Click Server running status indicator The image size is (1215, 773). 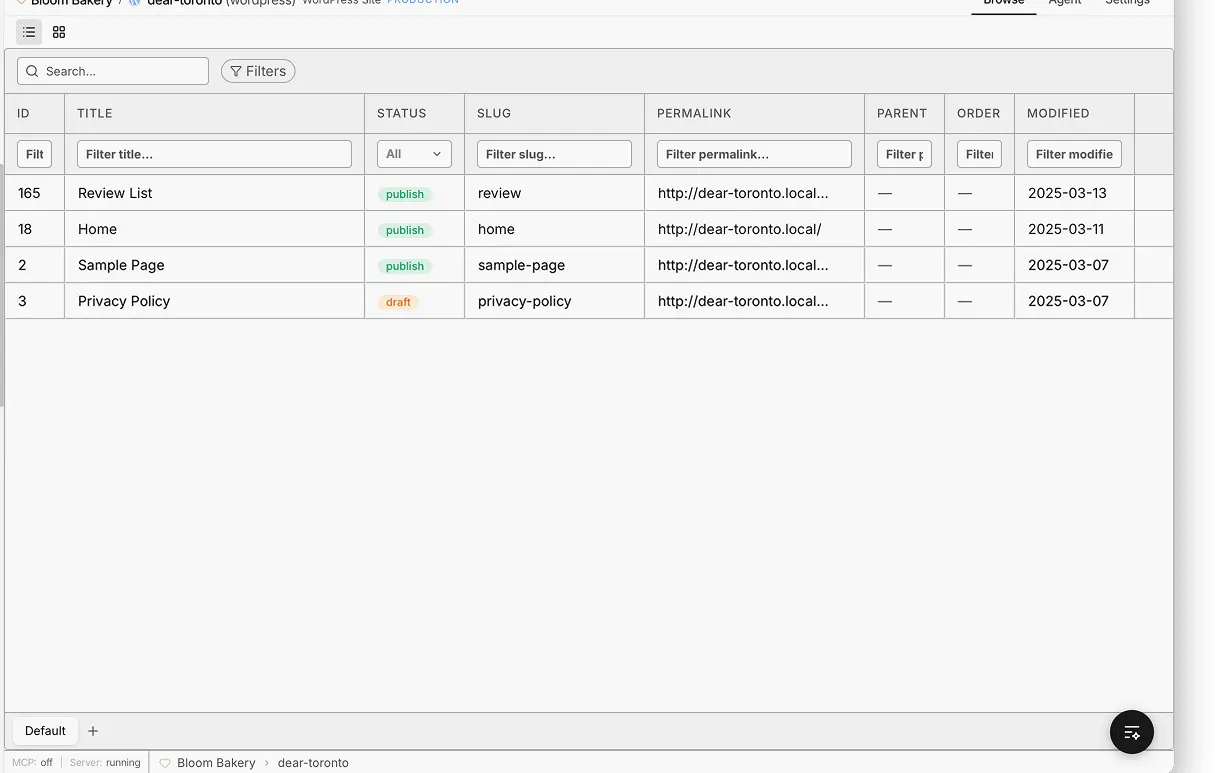coord(105,762)
